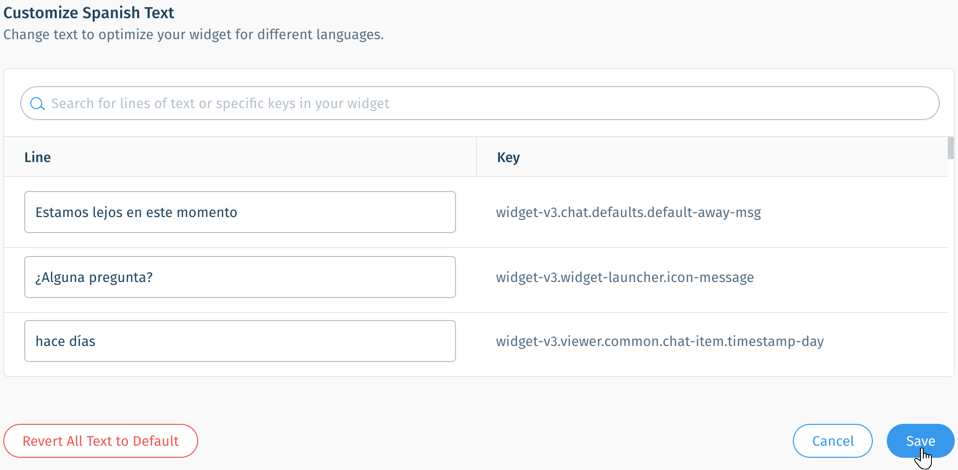The height and width of the screenshot is (470, 958).
Task: Edit the 'hace días' text field
Action: (240, 341)
